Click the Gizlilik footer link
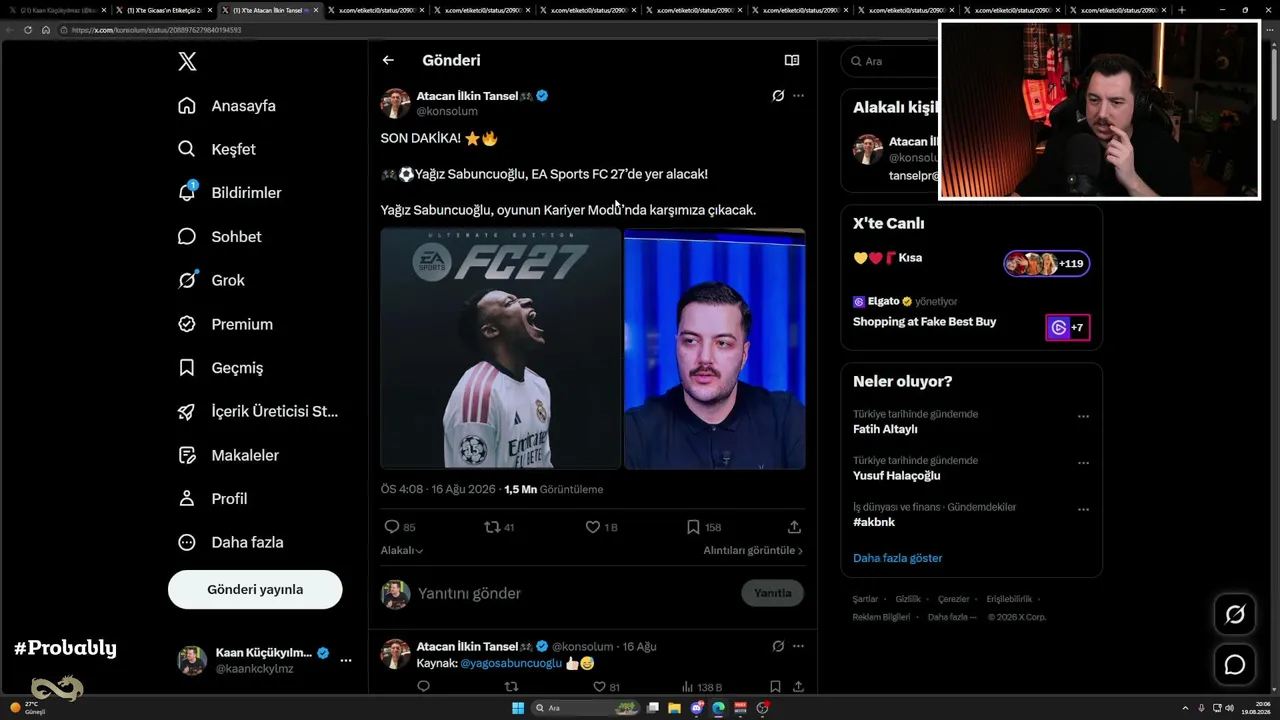Image resolution: width=1280 pixels, height=720 pixels. point(908,599)
